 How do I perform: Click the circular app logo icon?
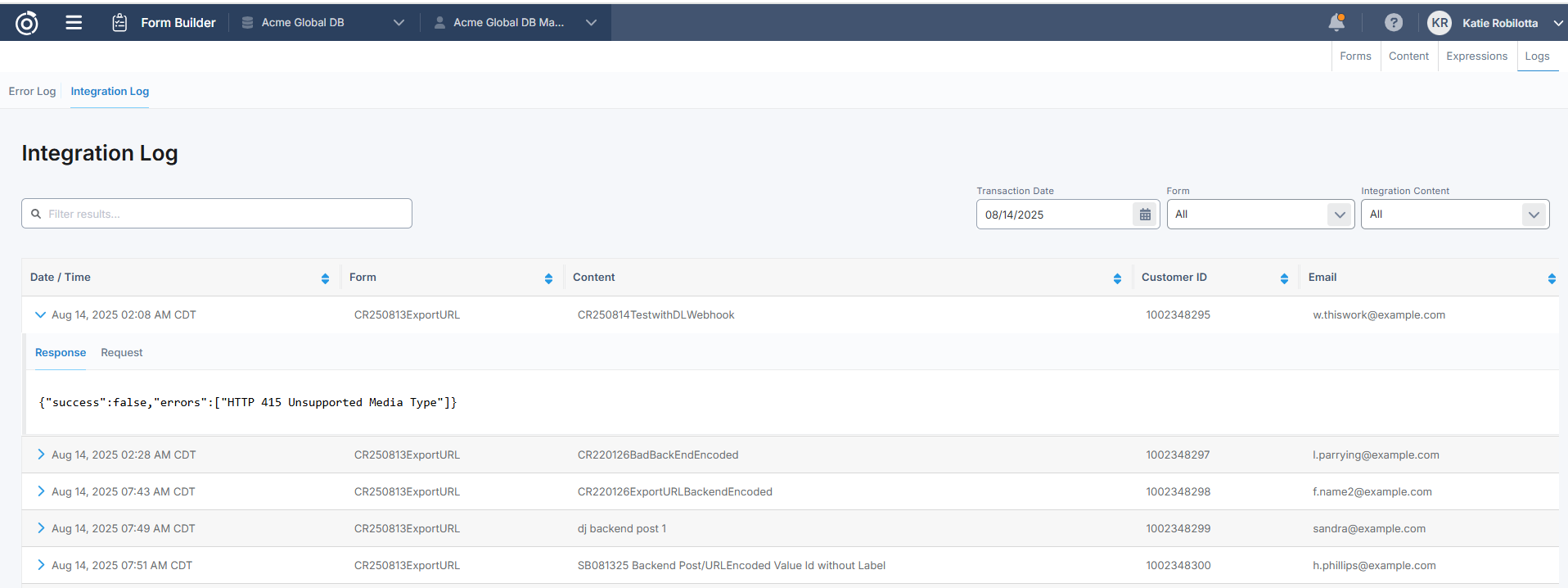tap(27, 23)
